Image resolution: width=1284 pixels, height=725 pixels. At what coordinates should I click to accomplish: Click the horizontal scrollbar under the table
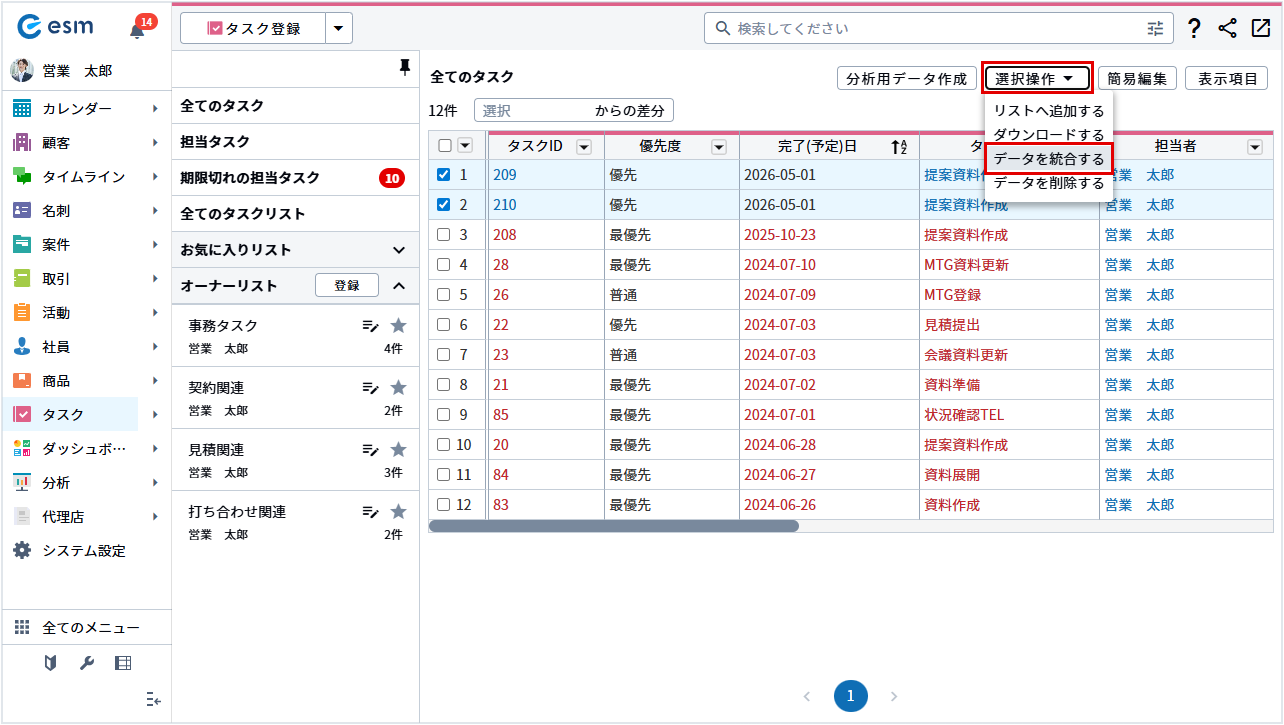point(614,526)
